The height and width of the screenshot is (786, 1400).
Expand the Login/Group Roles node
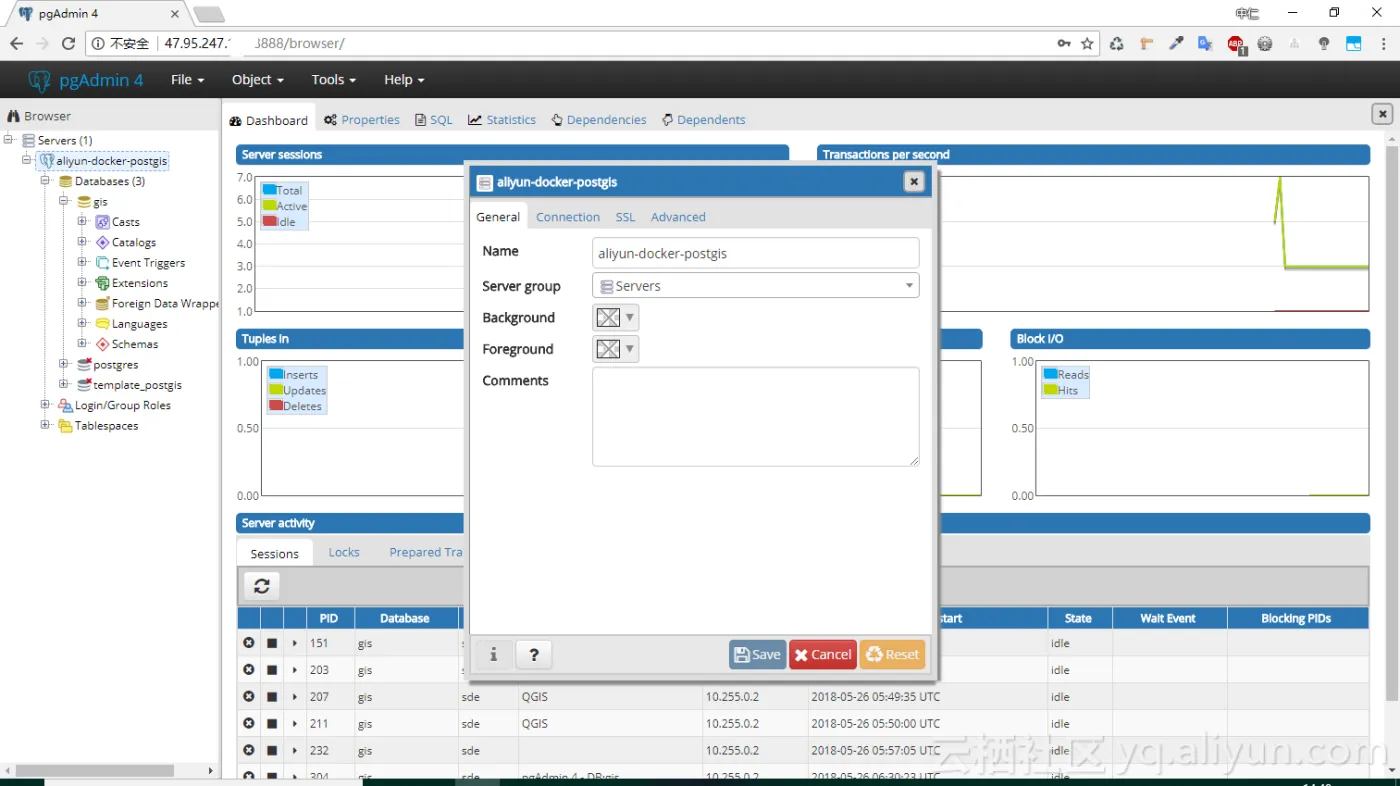pos(46,405)
